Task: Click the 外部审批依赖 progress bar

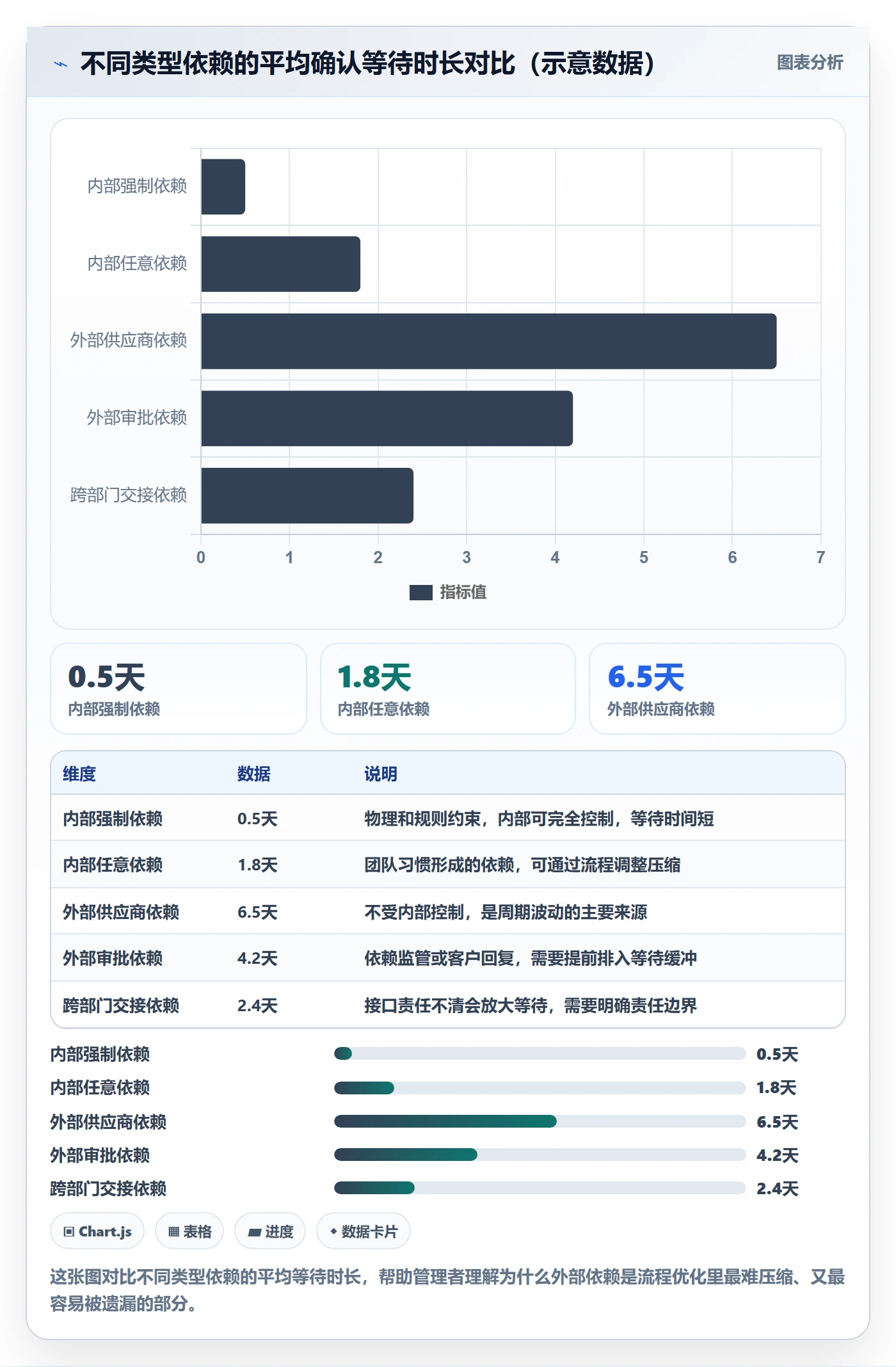Action: coord(540,1155)
